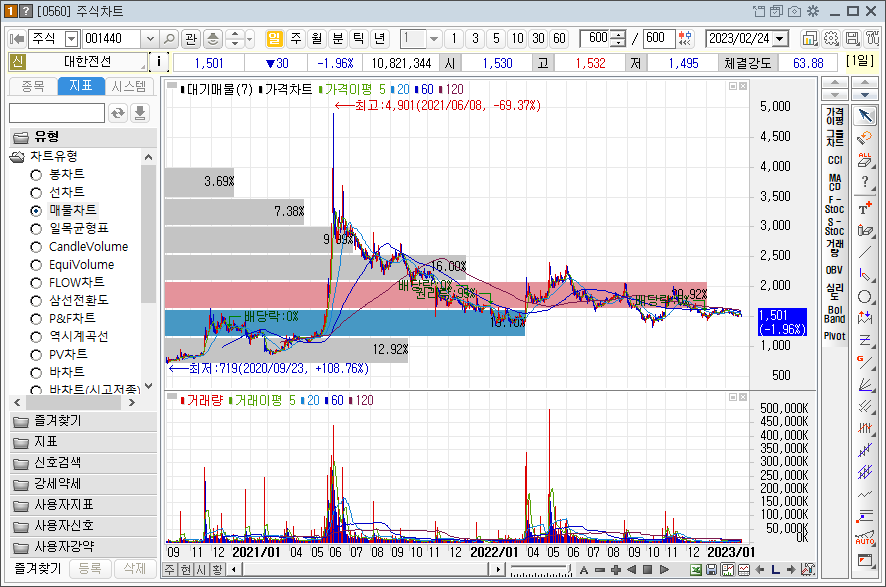Select the CandleVolume radio button
This screenshot has width=886, height=587.
click(36, 247)
